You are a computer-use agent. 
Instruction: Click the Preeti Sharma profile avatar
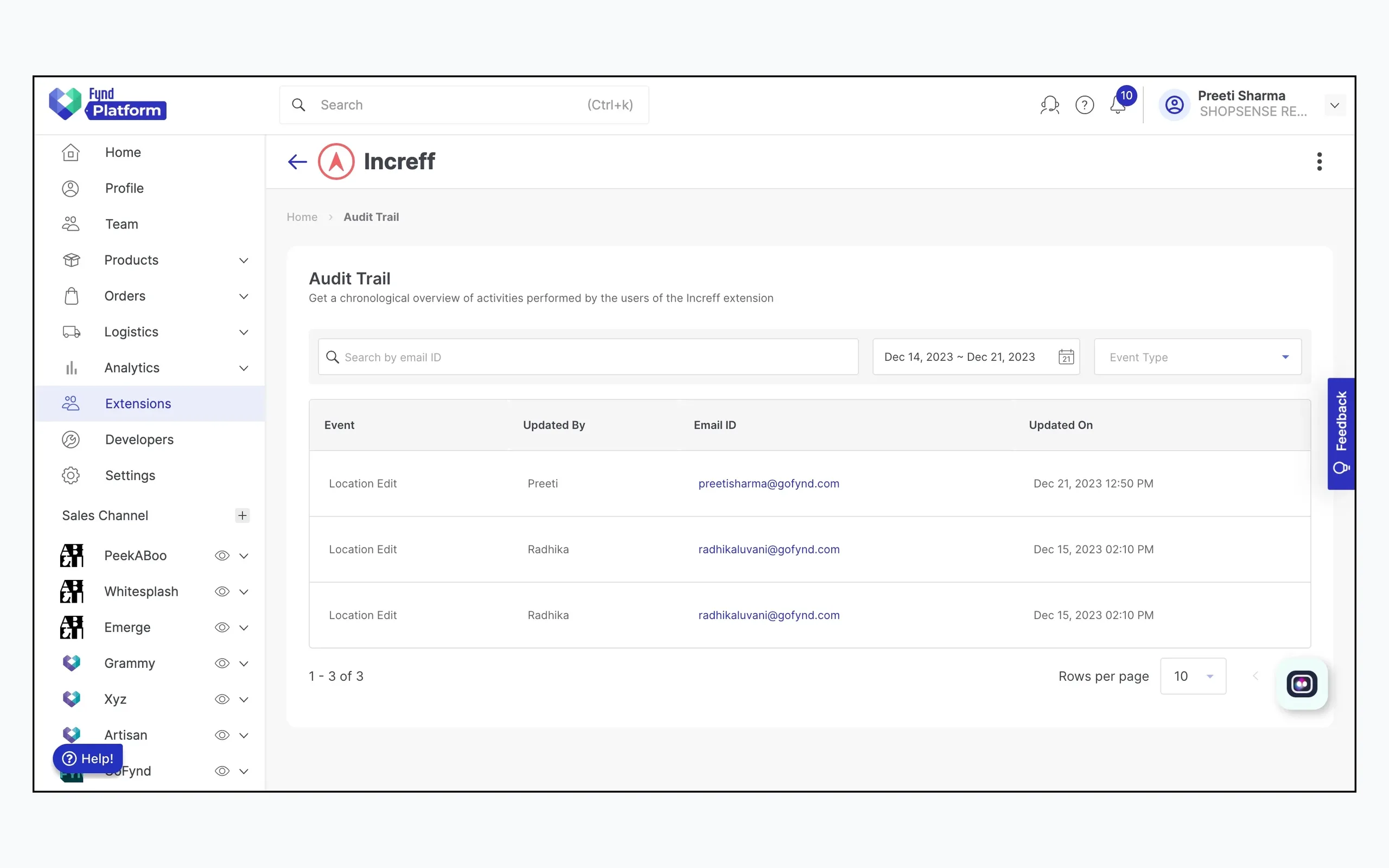[1174, 105]
